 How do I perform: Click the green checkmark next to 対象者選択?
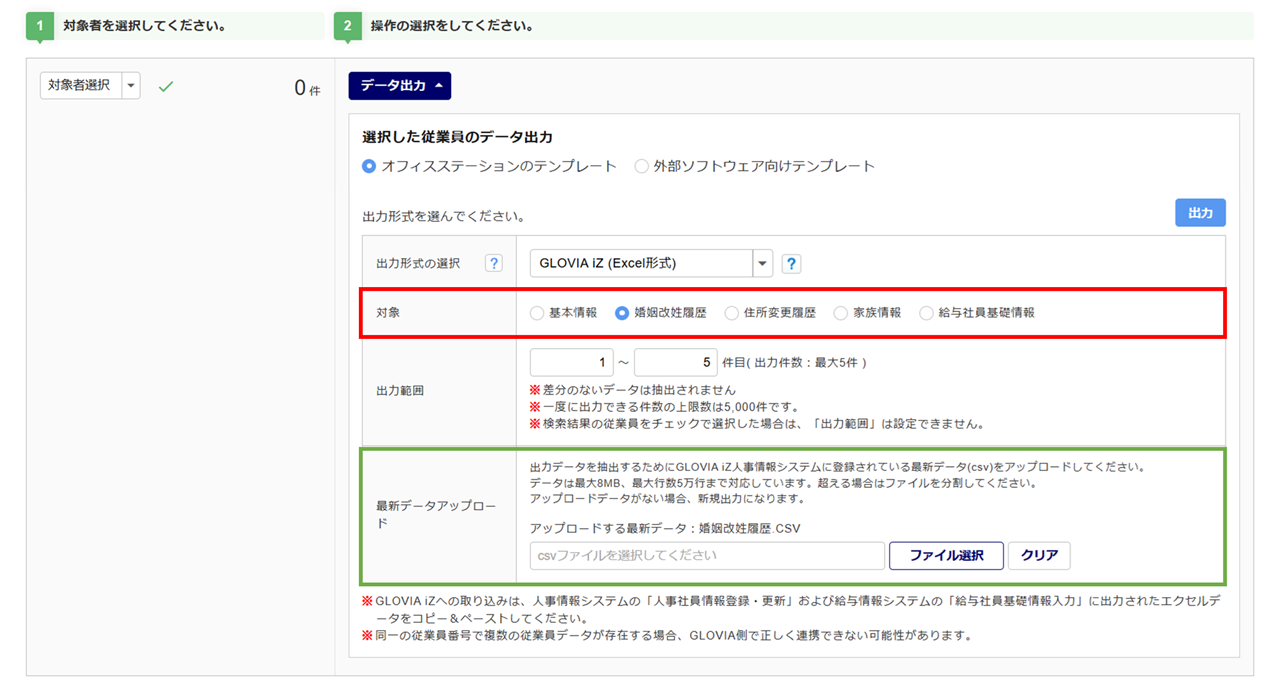click(166, 87)
